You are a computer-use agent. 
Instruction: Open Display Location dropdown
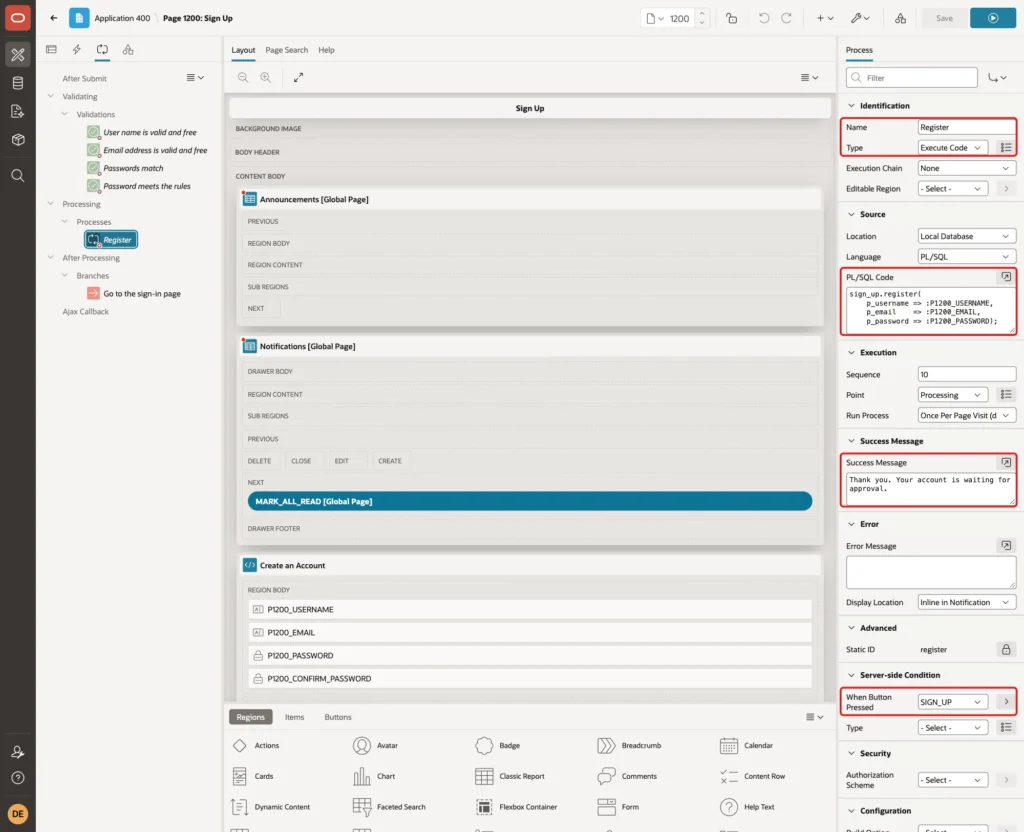(967, 603)
